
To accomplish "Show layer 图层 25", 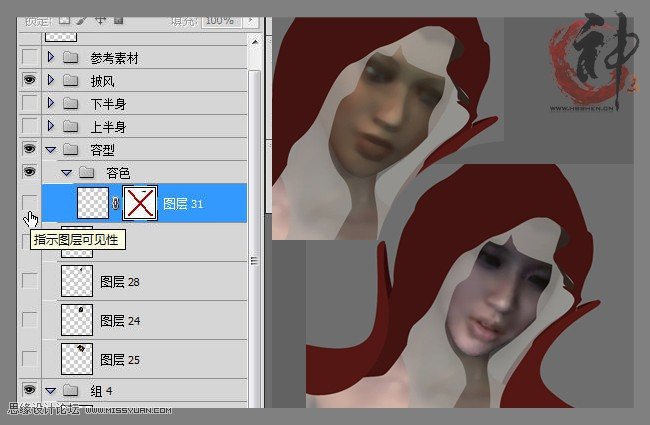I will (x=29, y=358).
